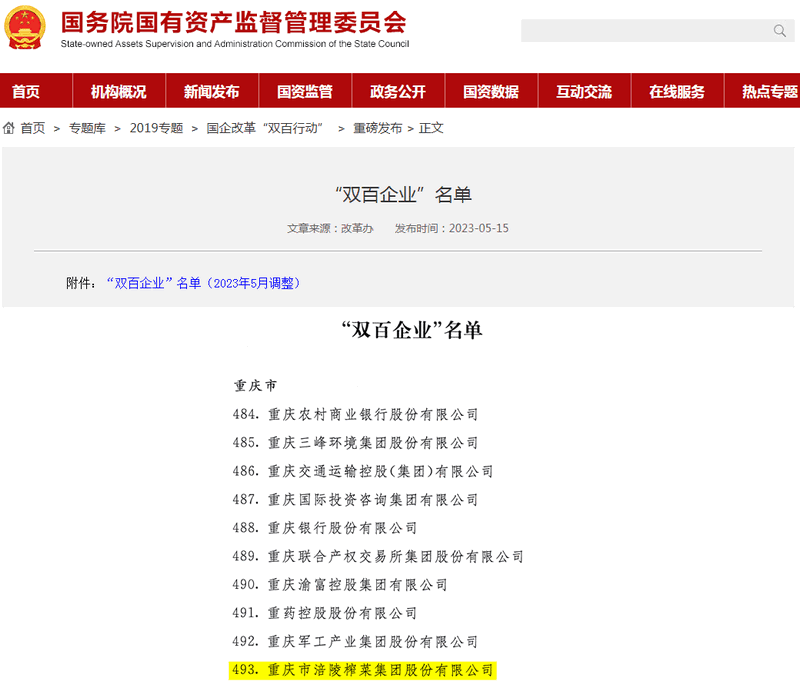Click the English commission name subtitle
This screenshot has width=800, height=688.
[x=235, y=44]
